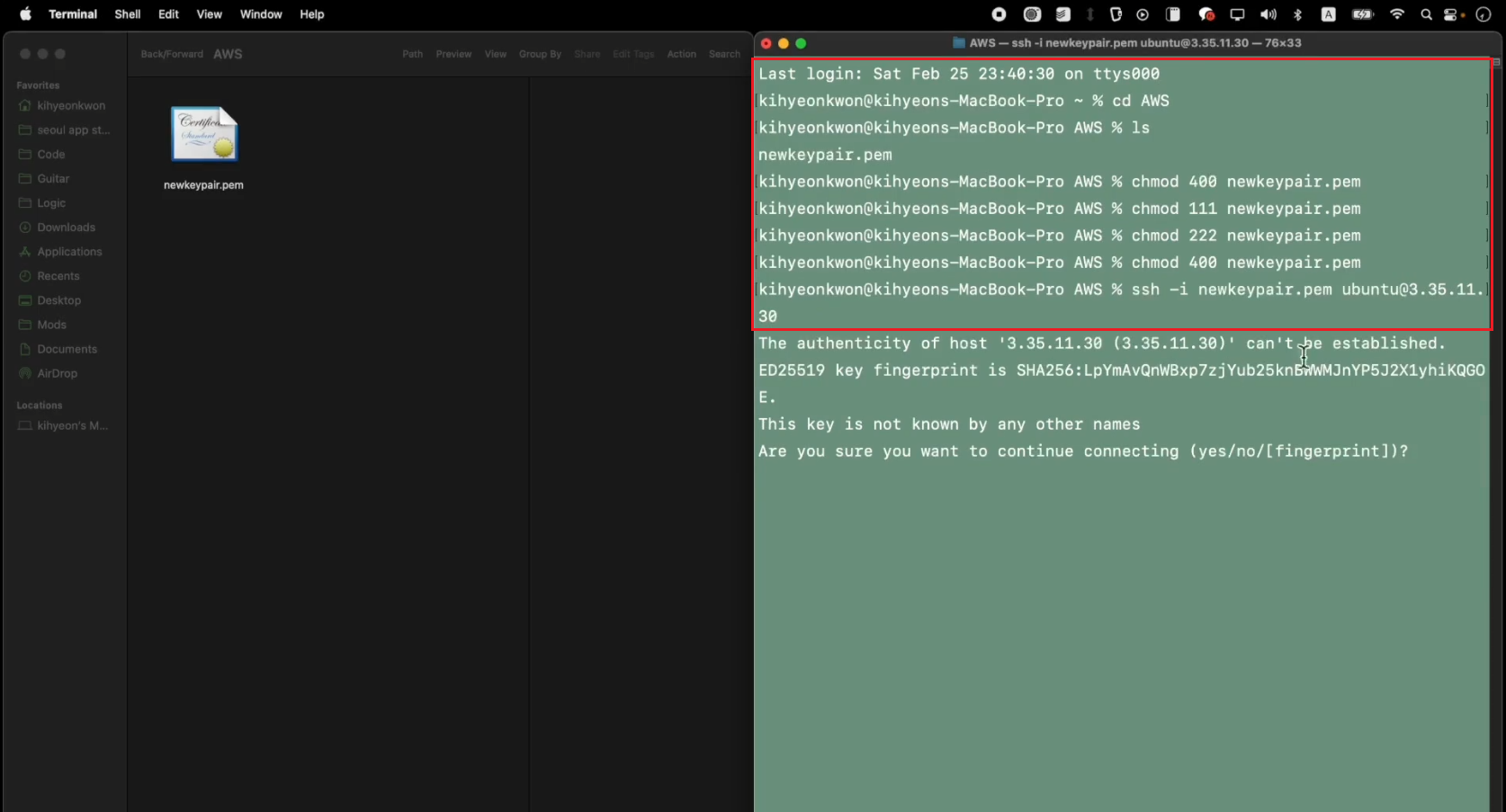
Task: Open the volume sound icon
Action: coord(1268,14)
